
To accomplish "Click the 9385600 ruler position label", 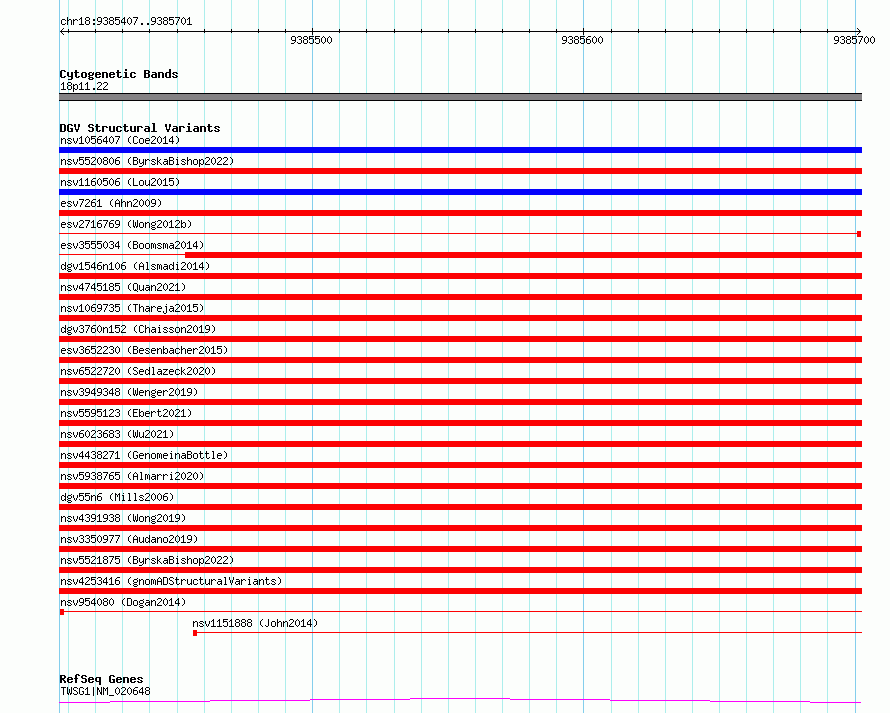I will [x=582, y=40].
